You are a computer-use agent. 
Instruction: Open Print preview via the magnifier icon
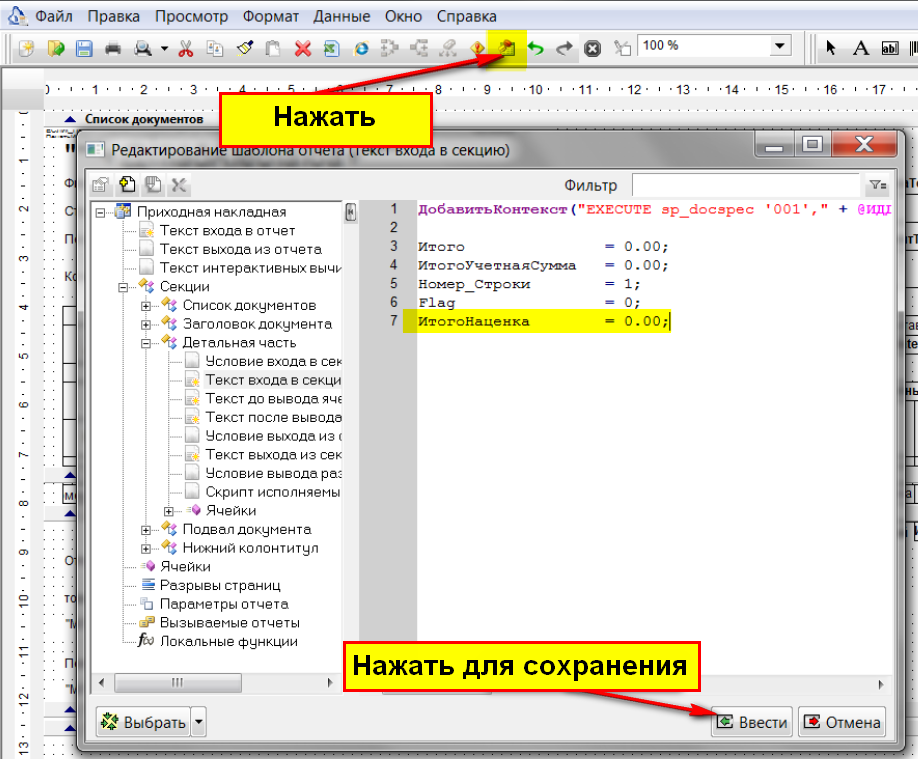[143, 48]
